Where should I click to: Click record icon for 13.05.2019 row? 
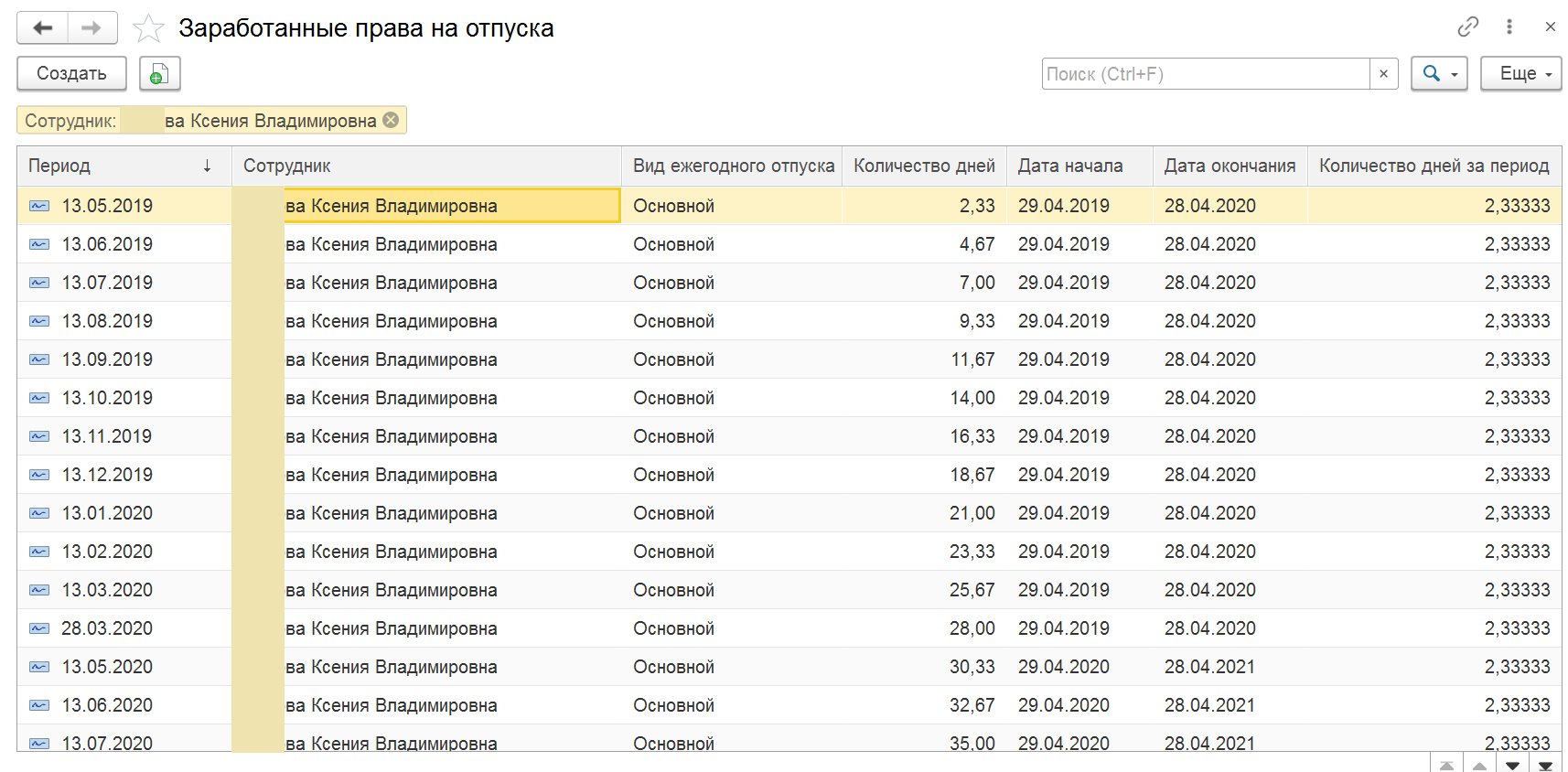point(39,206)
